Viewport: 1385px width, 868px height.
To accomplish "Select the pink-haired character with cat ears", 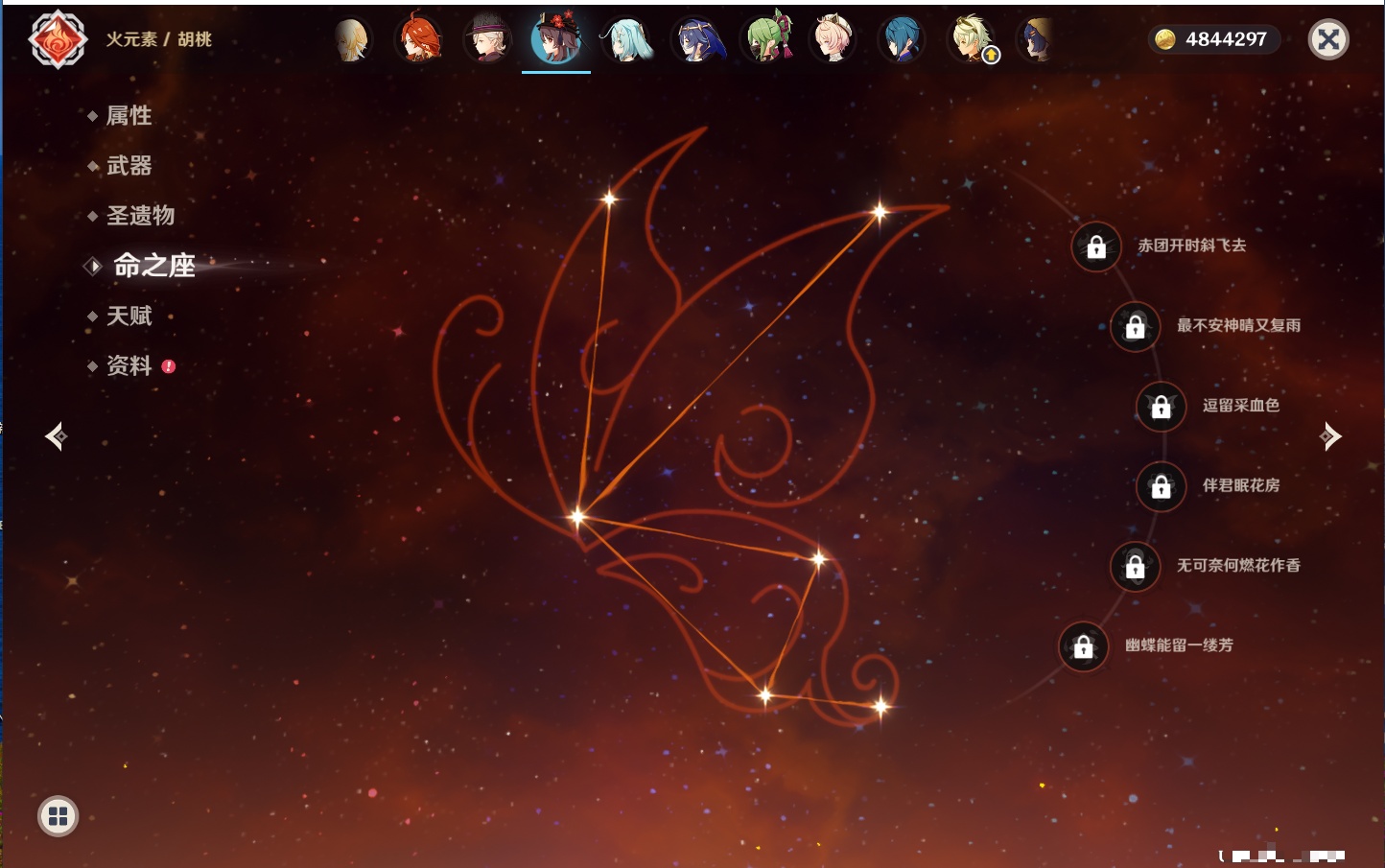I will (x=833, y=40).
